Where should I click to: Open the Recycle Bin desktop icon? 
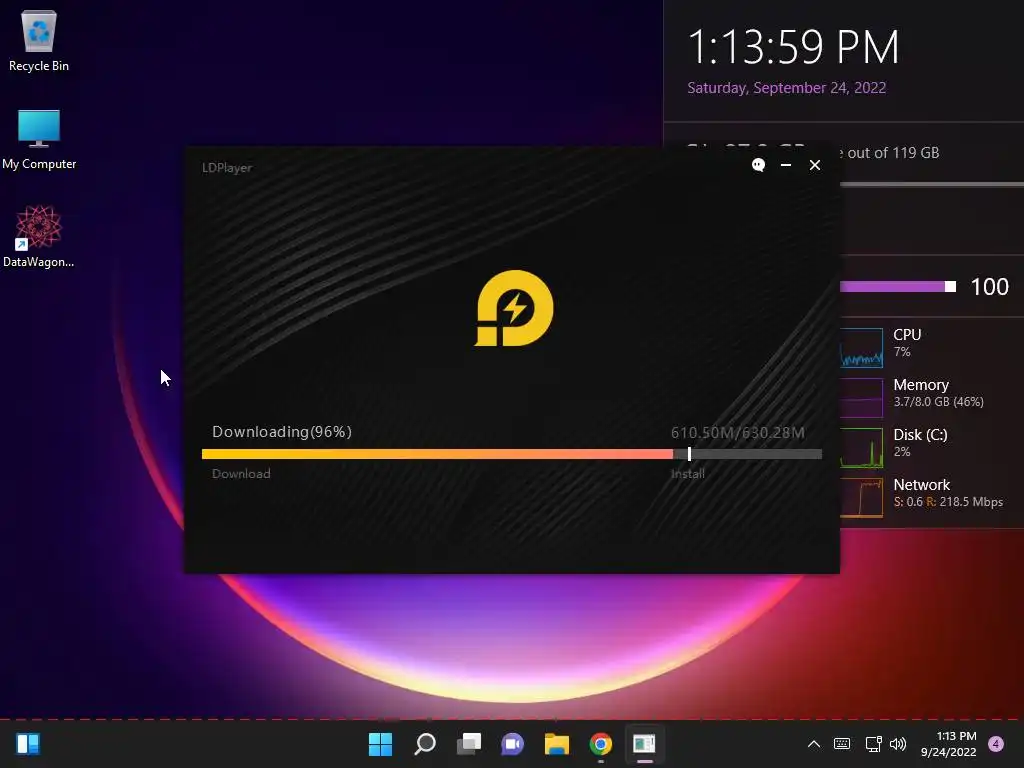coord(39,40)
